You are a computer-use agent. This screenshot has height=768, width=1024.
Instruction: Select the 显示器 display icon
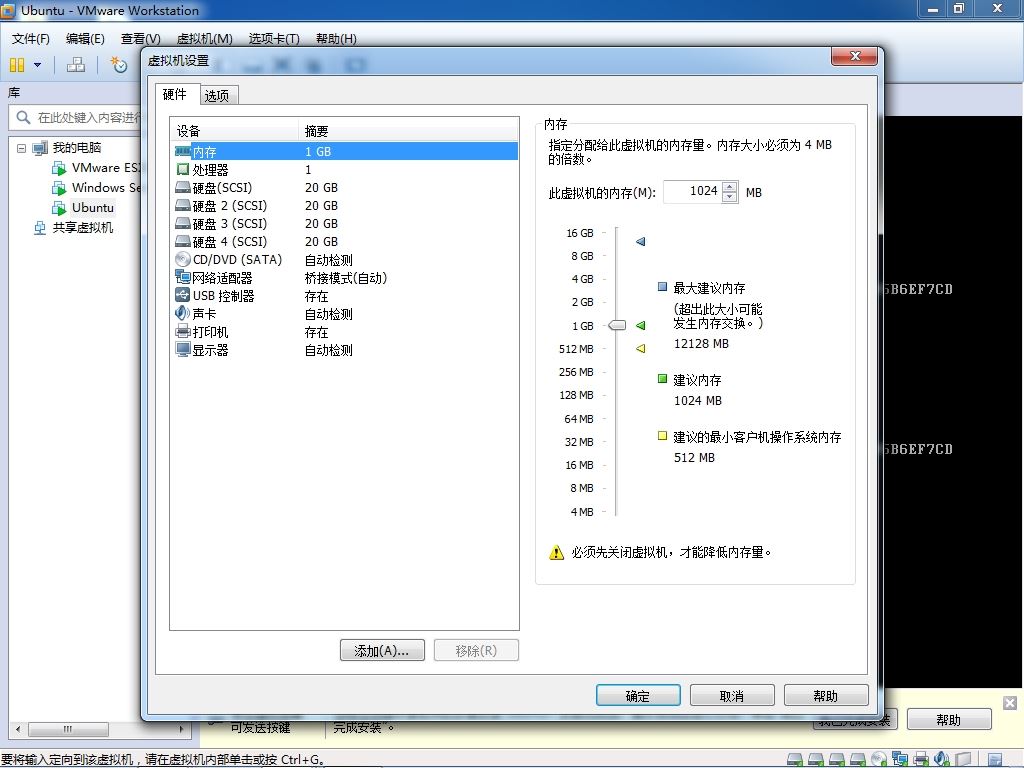coord(183,350)
